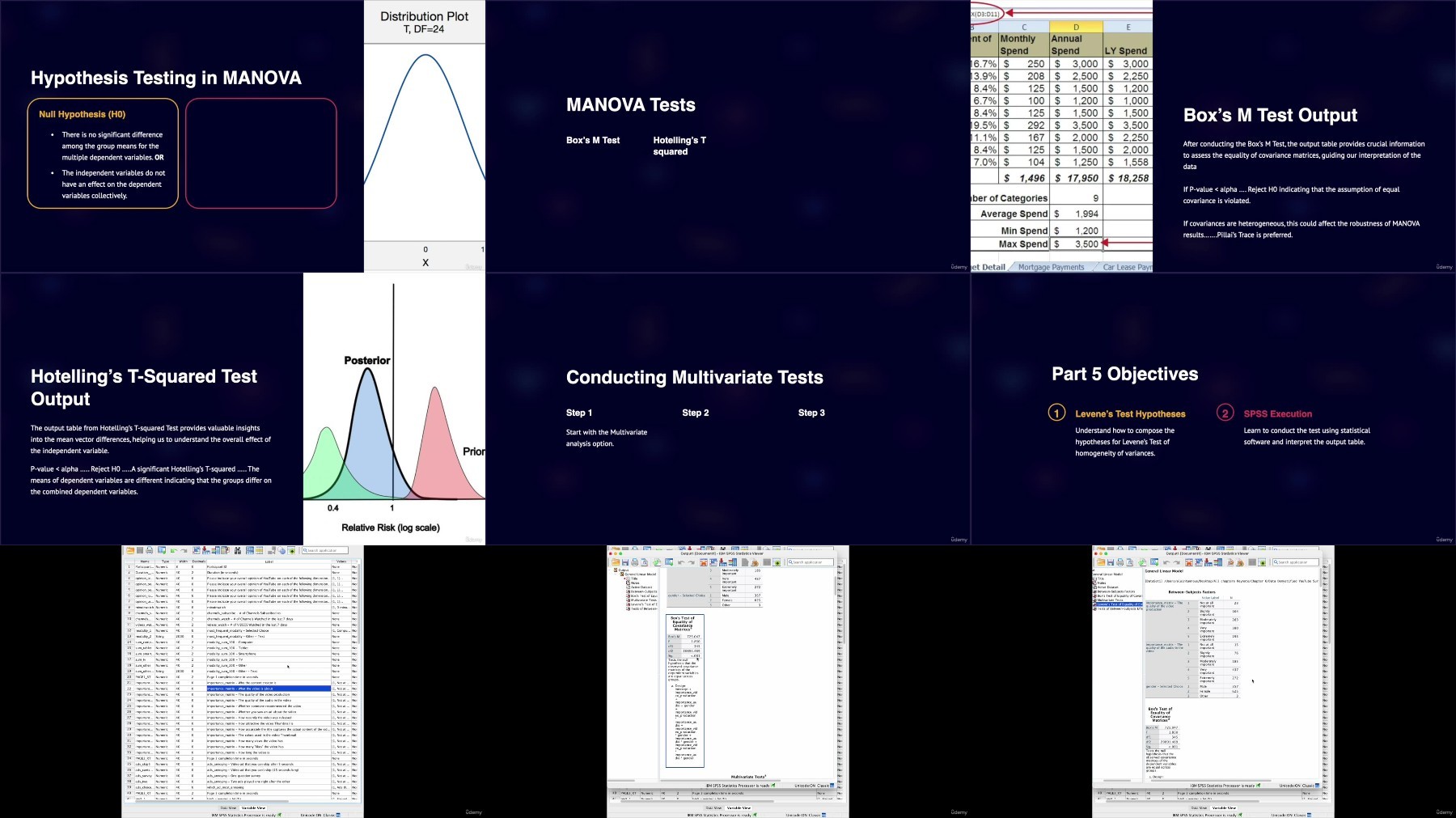Select 'Box's Test of Equality' in rightmost viewer outline
Screen dimensions: 1456x818
click(x=1118, y=595)
